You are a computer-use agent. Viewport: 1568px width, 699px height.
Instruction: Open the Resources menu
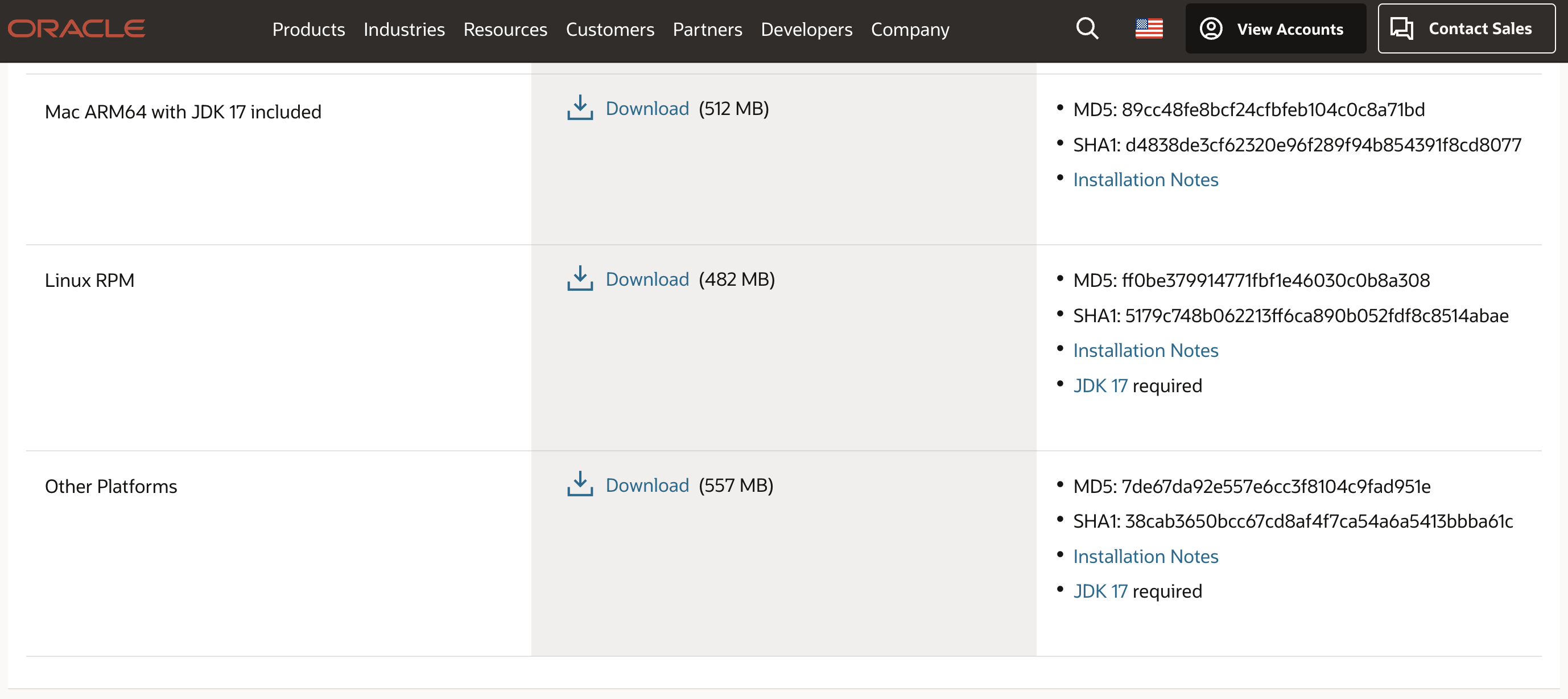point(505,29)
